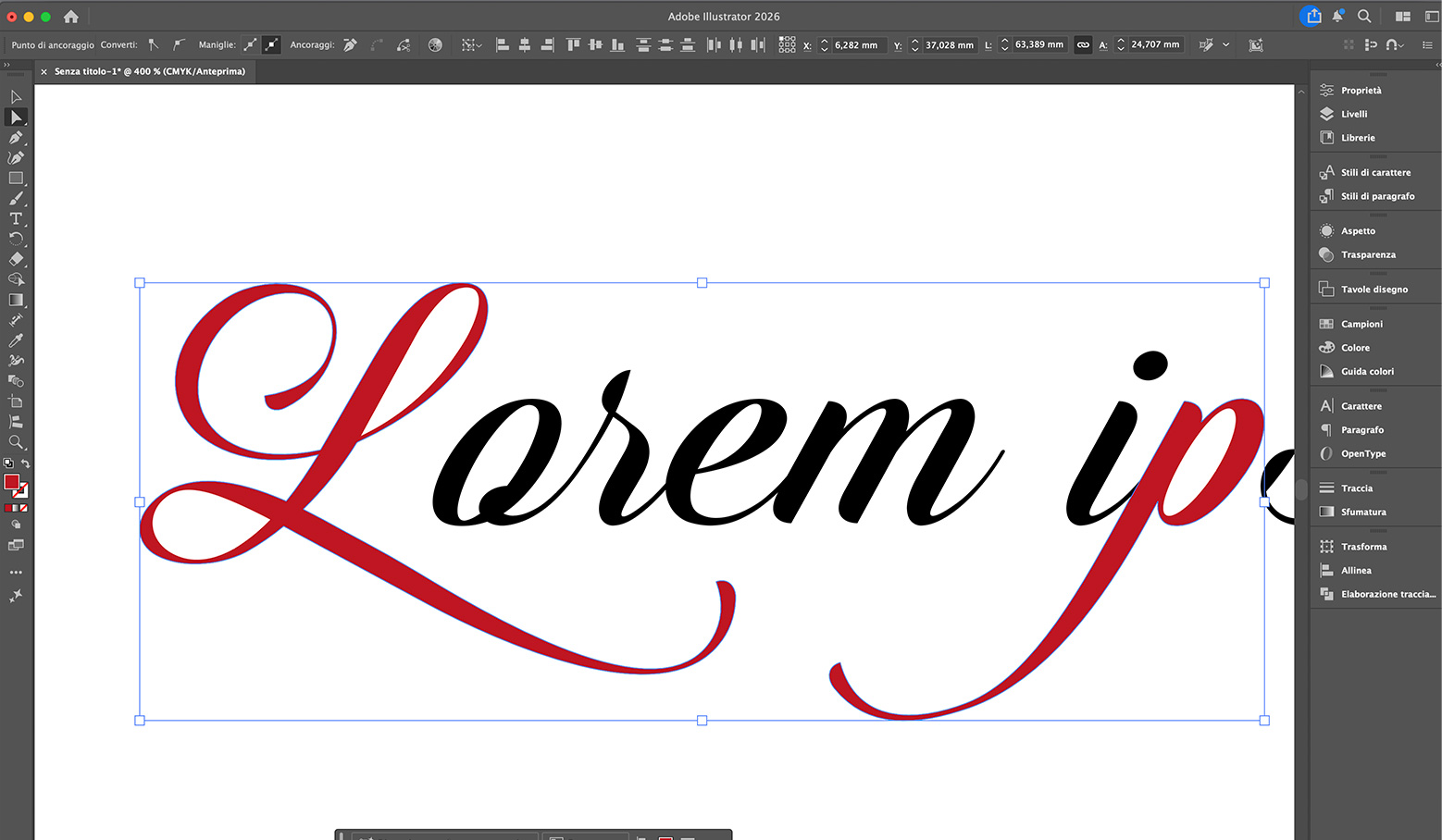Open the Trasforma panel
1442x840 pixels.
[x=1363, y=547]
